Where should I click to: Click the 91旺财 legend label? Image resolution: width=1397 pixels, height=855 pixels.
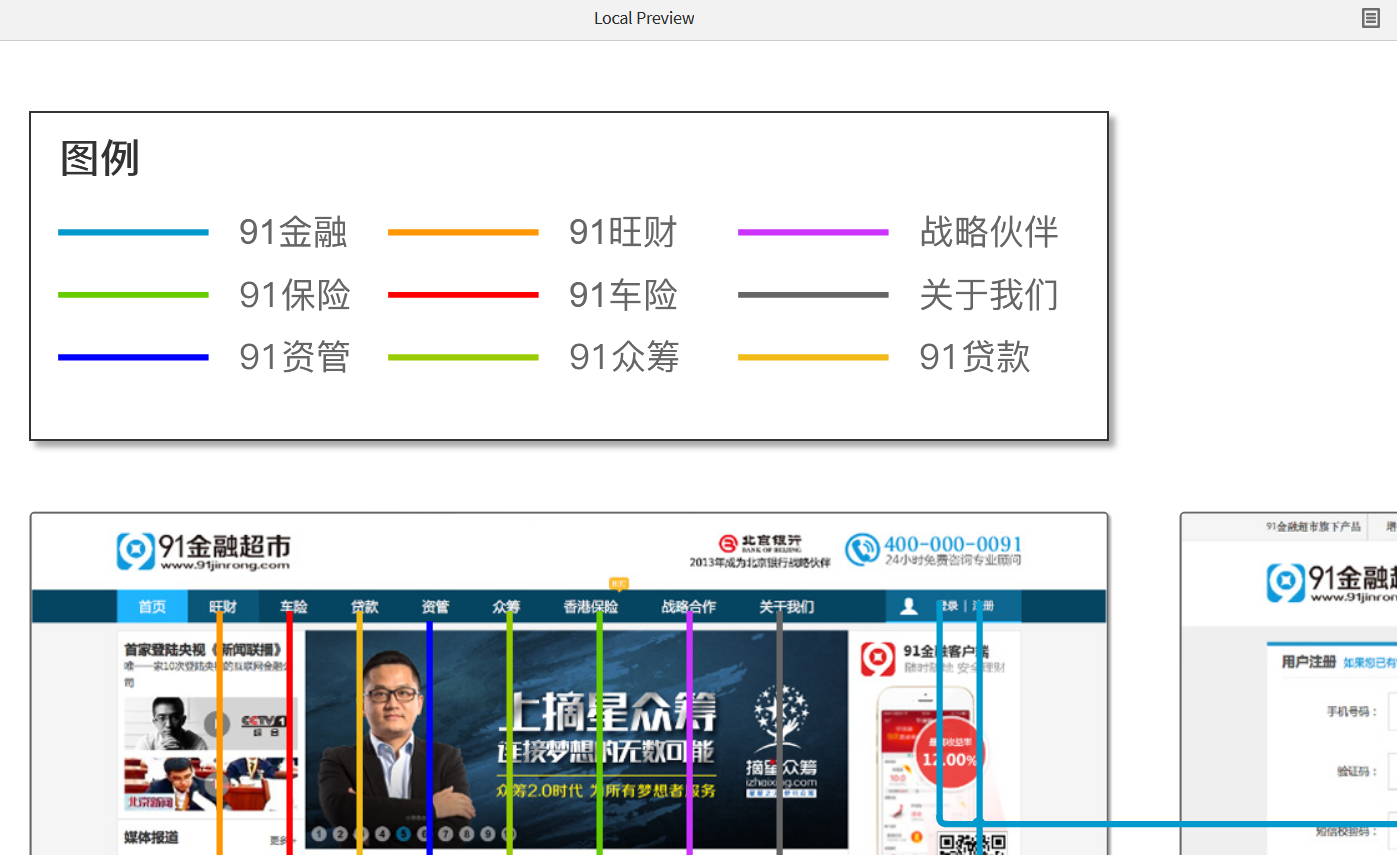[x=624, y=232]
